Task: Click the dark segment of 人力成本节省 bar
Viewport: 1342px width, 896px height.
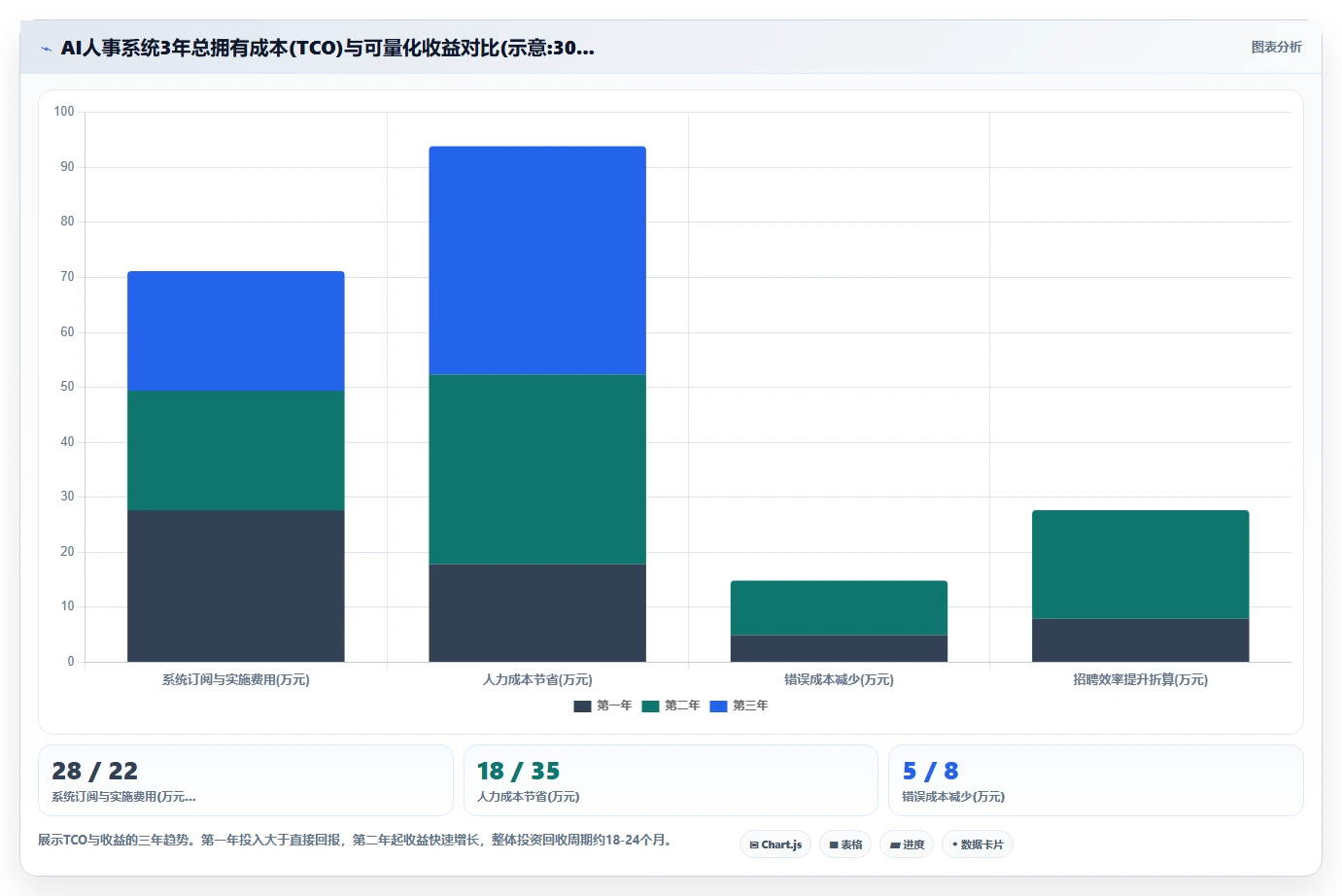Action: click(537, 613)
